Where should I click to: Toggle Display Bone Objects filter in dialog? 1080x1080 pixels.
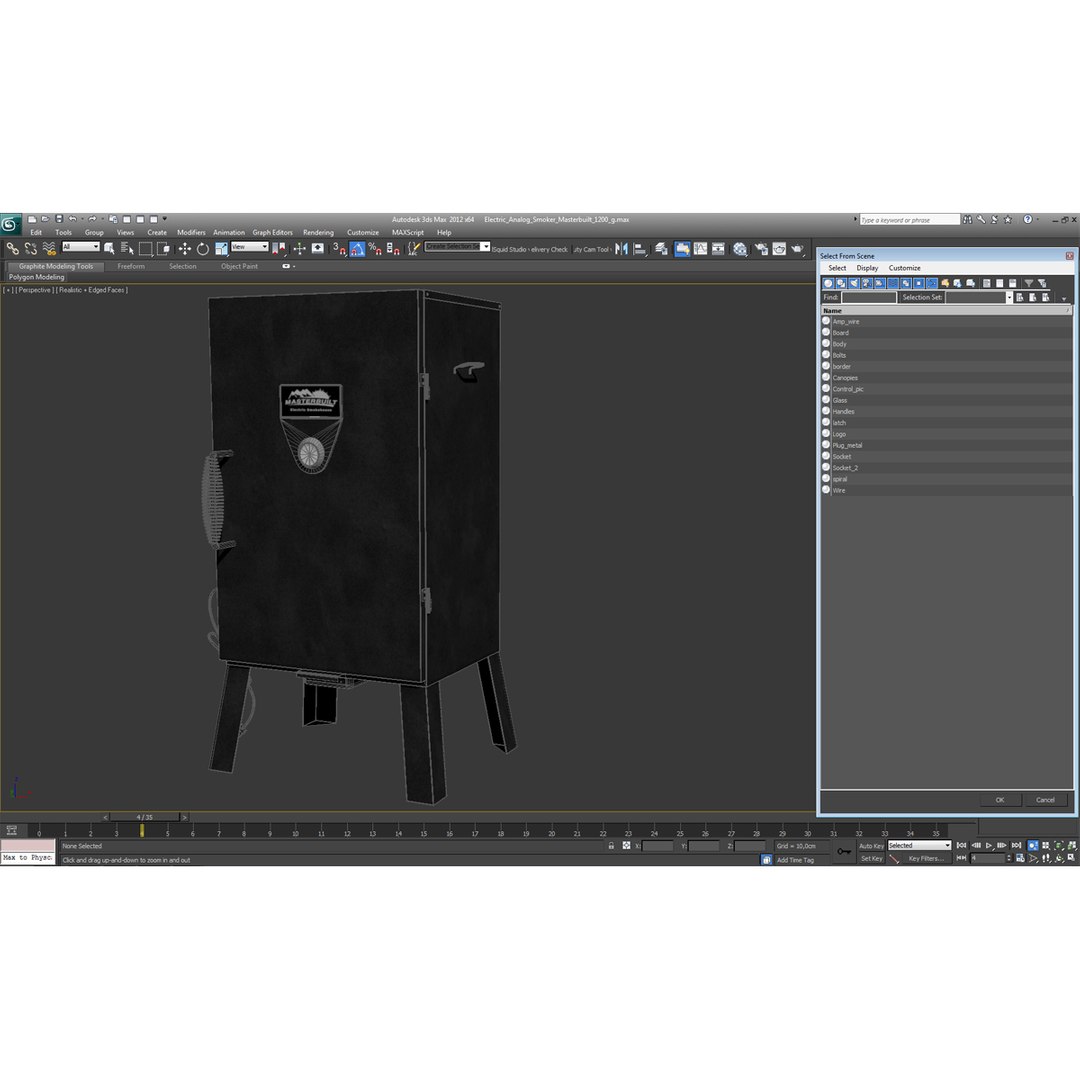tap(932, 283)
